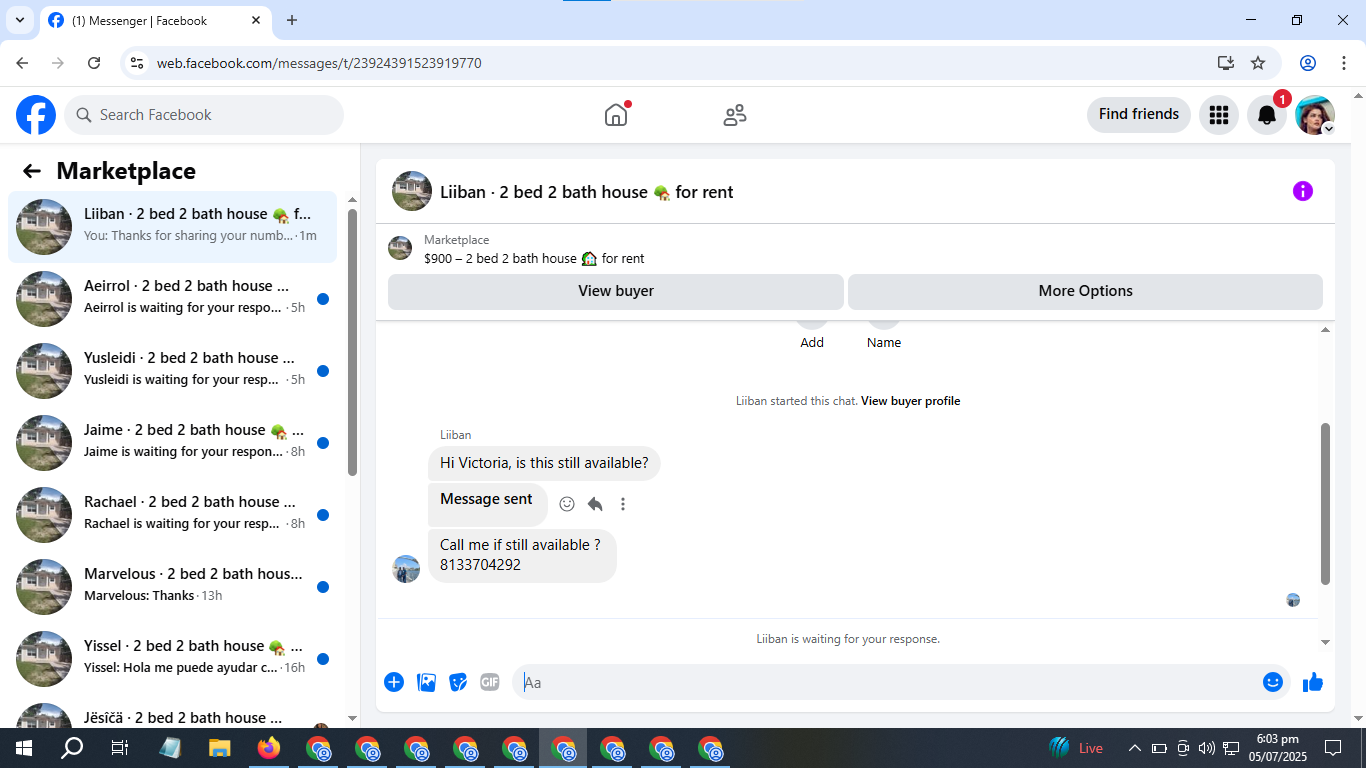Click "Hi Victoria, is this still available?" message
Screen dimensions: 1366x768
tap(544, 463)
